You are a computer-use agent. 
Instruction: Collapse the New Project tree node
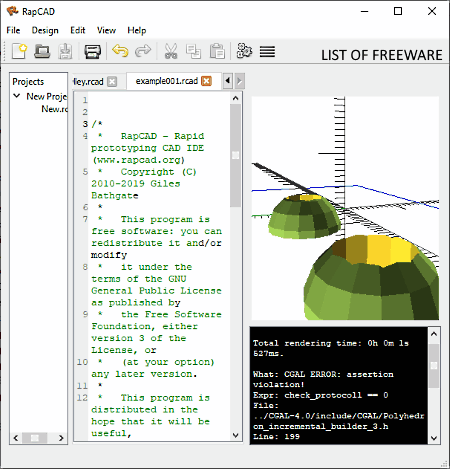tap(17, 96)
